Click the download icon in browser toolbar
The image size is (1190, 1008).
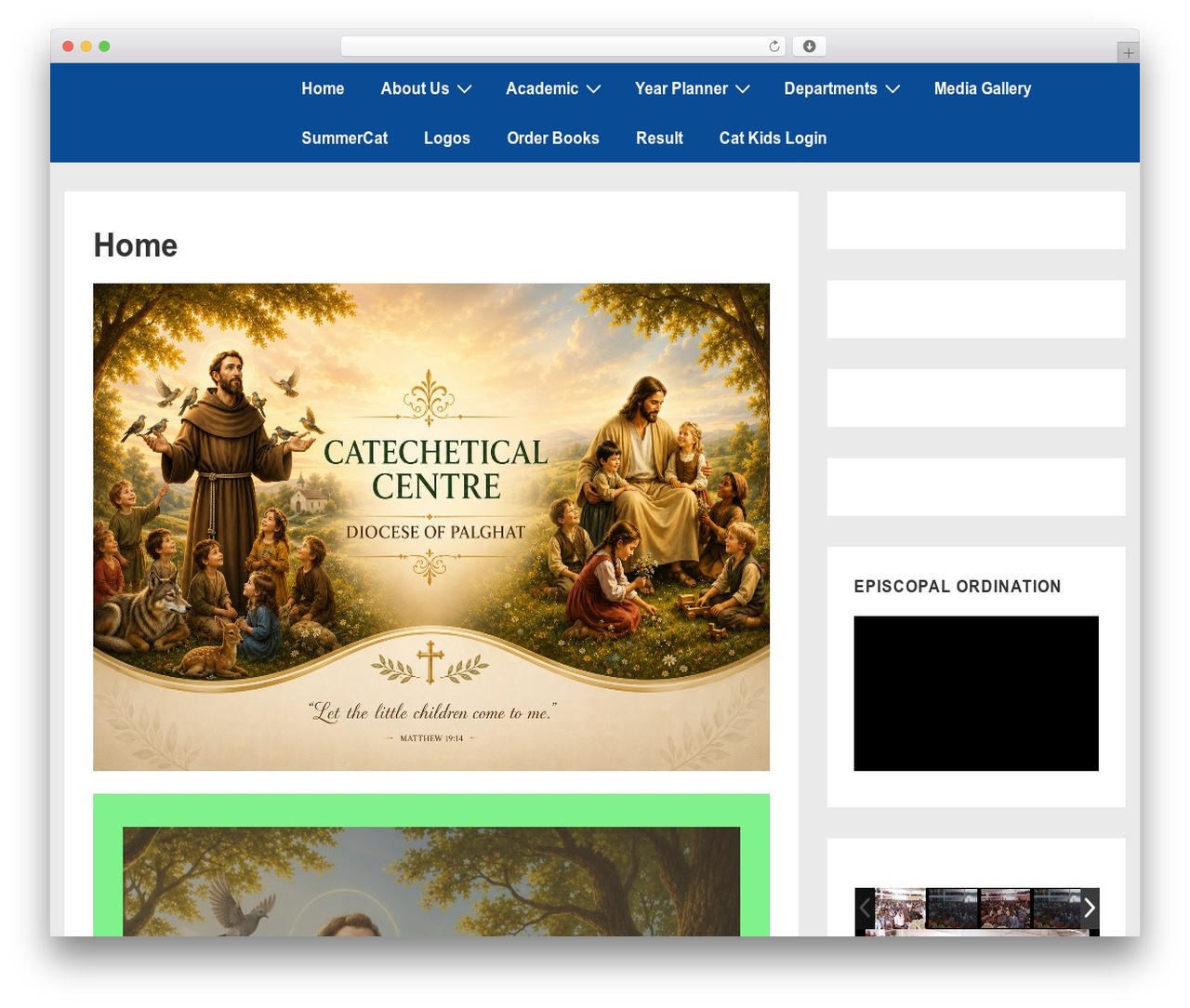[x=809, y=46]
